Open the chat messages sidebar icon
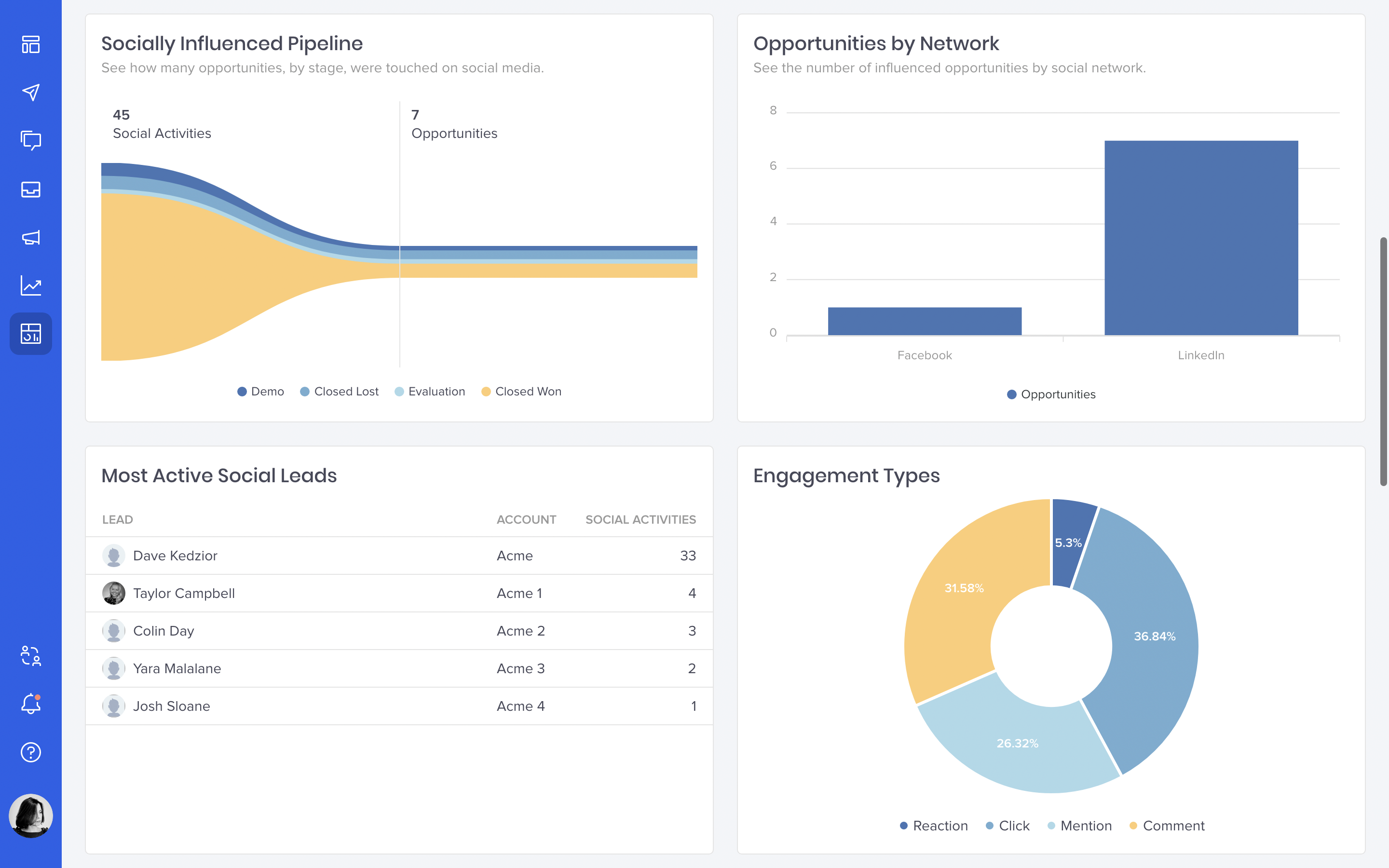 click(x=30, y=141)
